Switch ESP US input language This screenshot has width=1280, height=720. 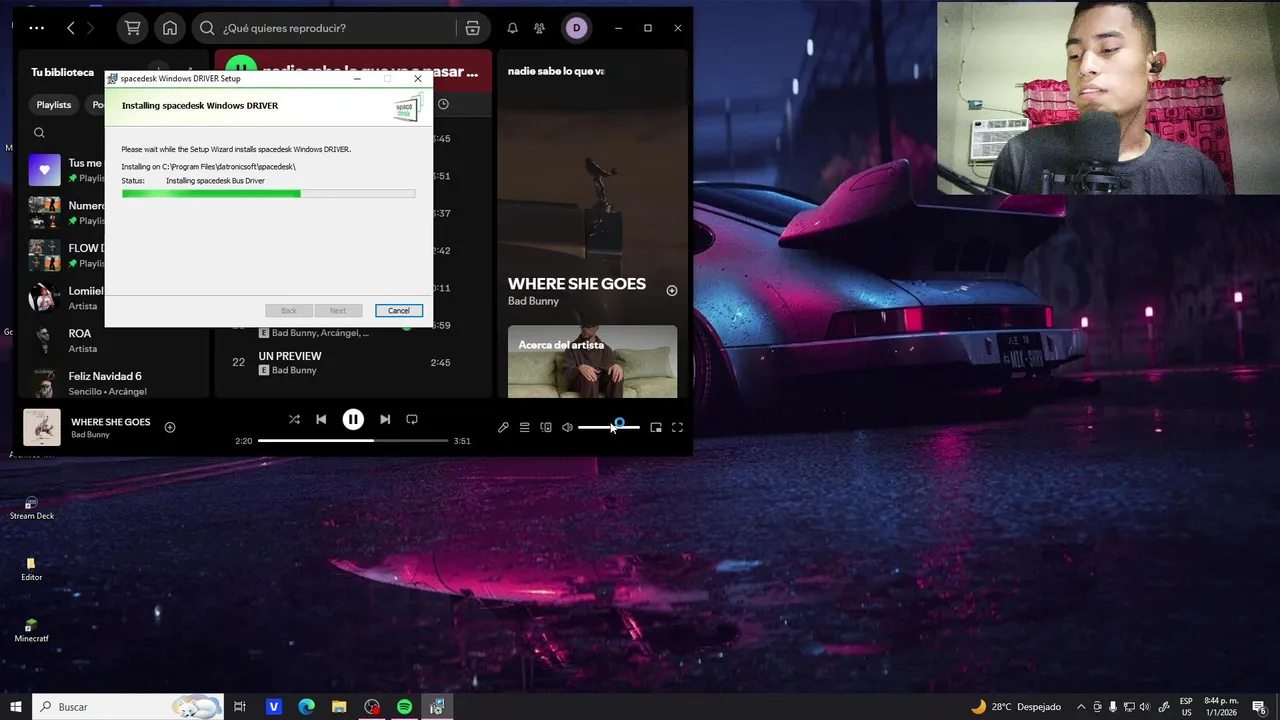pos(1186,707)
